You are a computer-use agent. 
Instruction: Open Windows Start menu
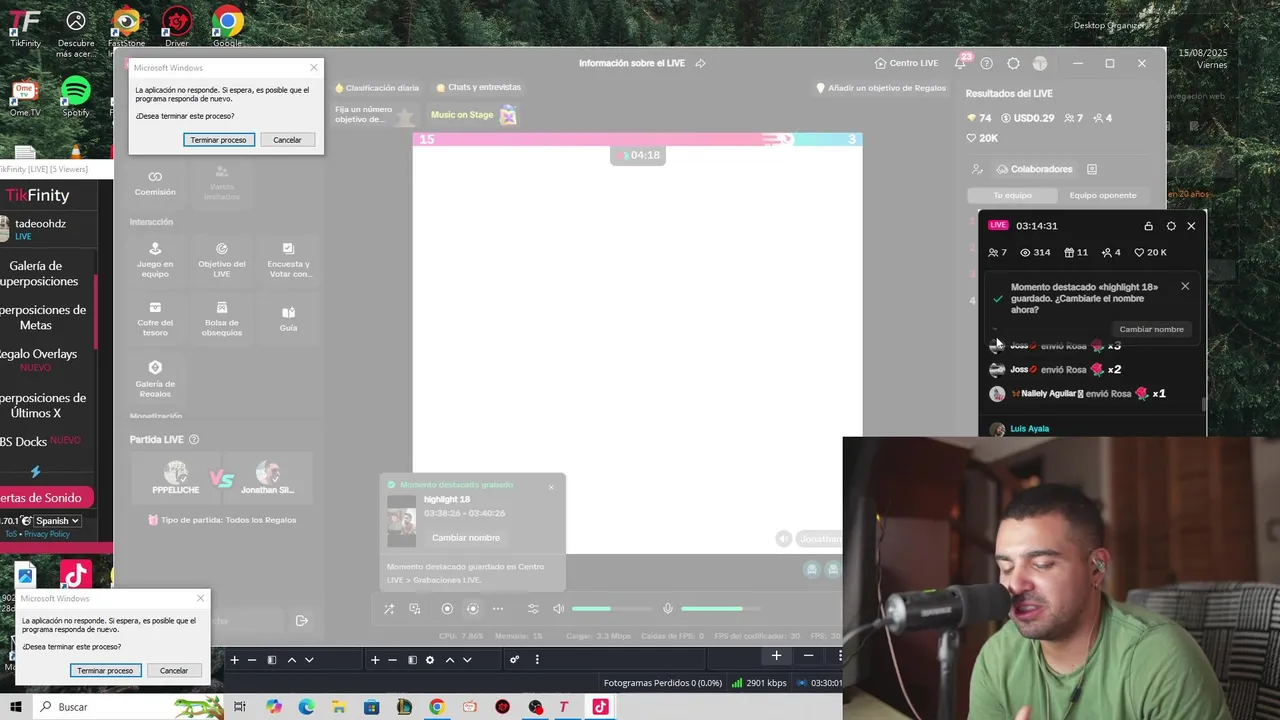(15, 707)
